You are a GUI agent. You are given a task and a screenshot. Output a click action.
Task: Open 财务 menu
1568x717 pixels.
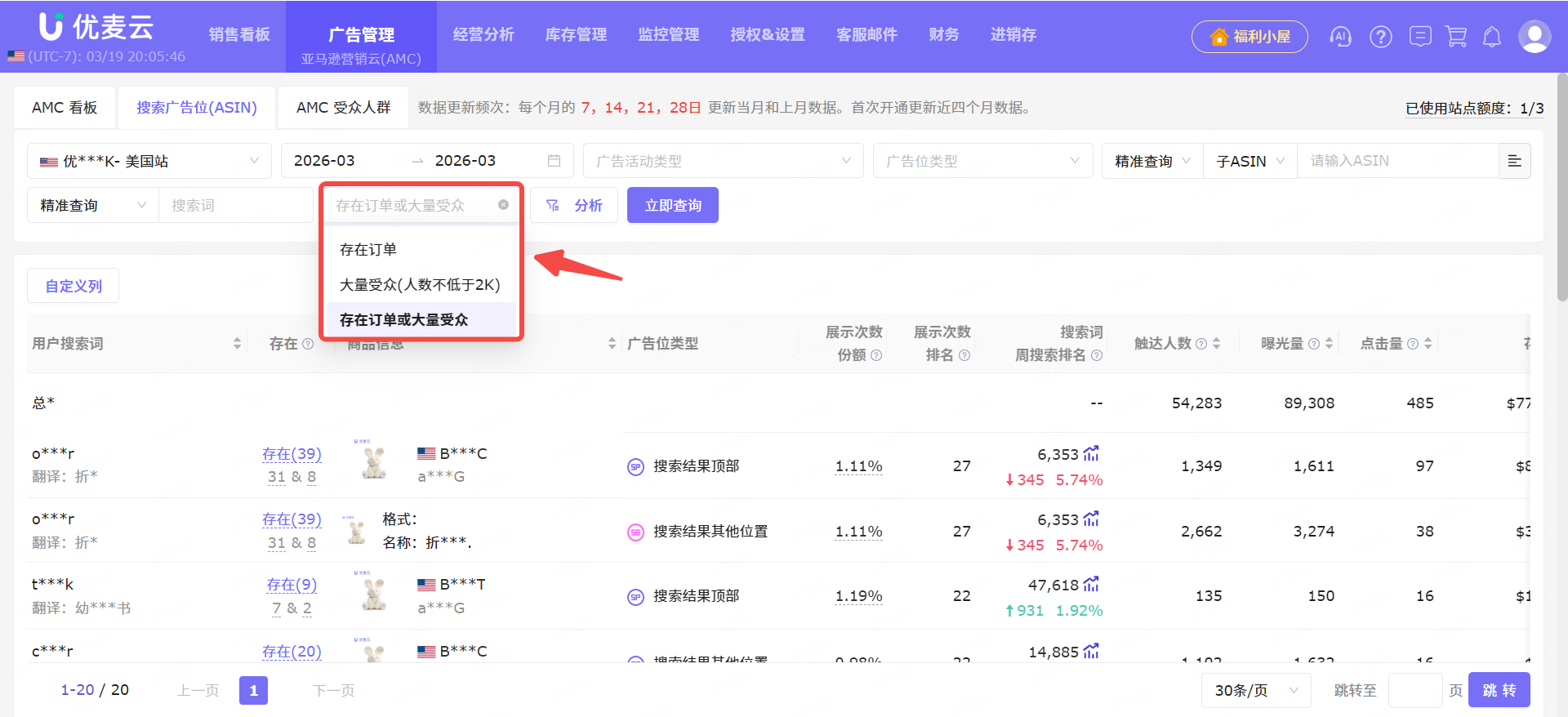click(944, 34)
